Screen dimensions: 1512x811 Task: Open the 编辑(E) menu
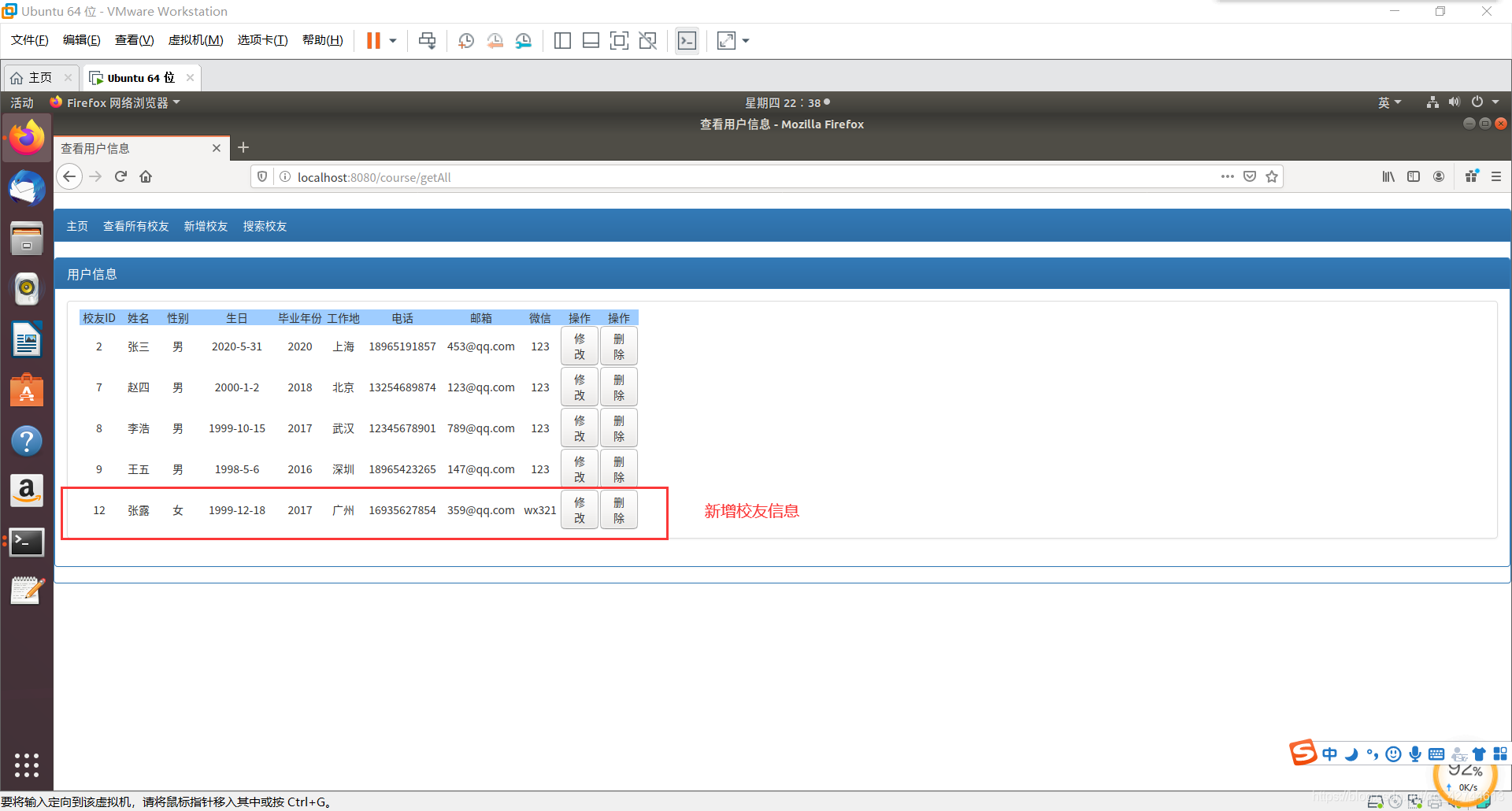(x=82, y=40)
